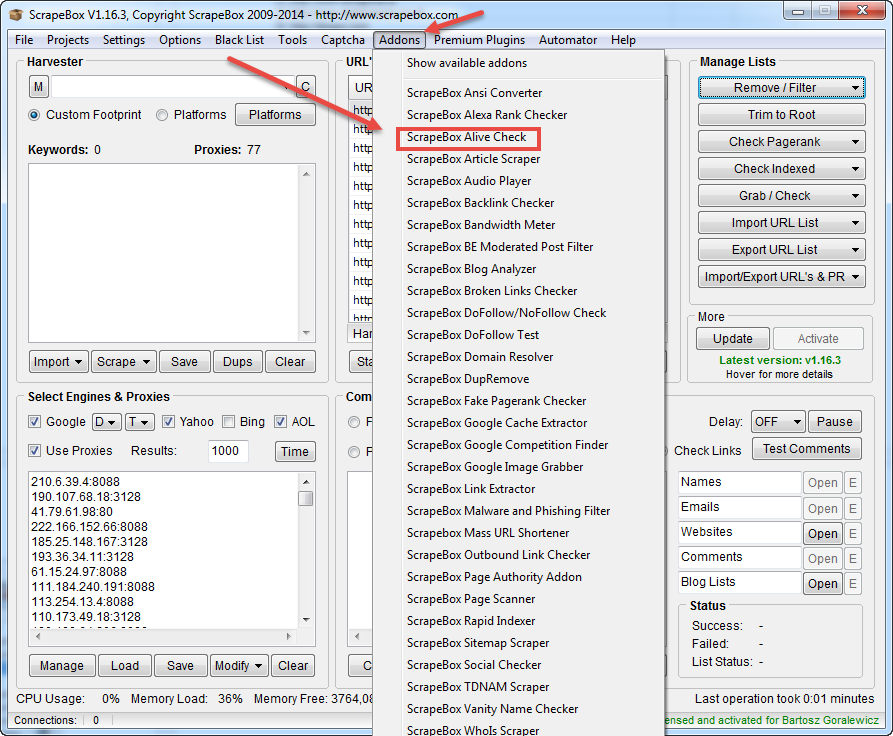Click Latest version: v1.16.3 text
This screenshot has width=893, height=736.
pyautogui.click(x=780, y=360)
